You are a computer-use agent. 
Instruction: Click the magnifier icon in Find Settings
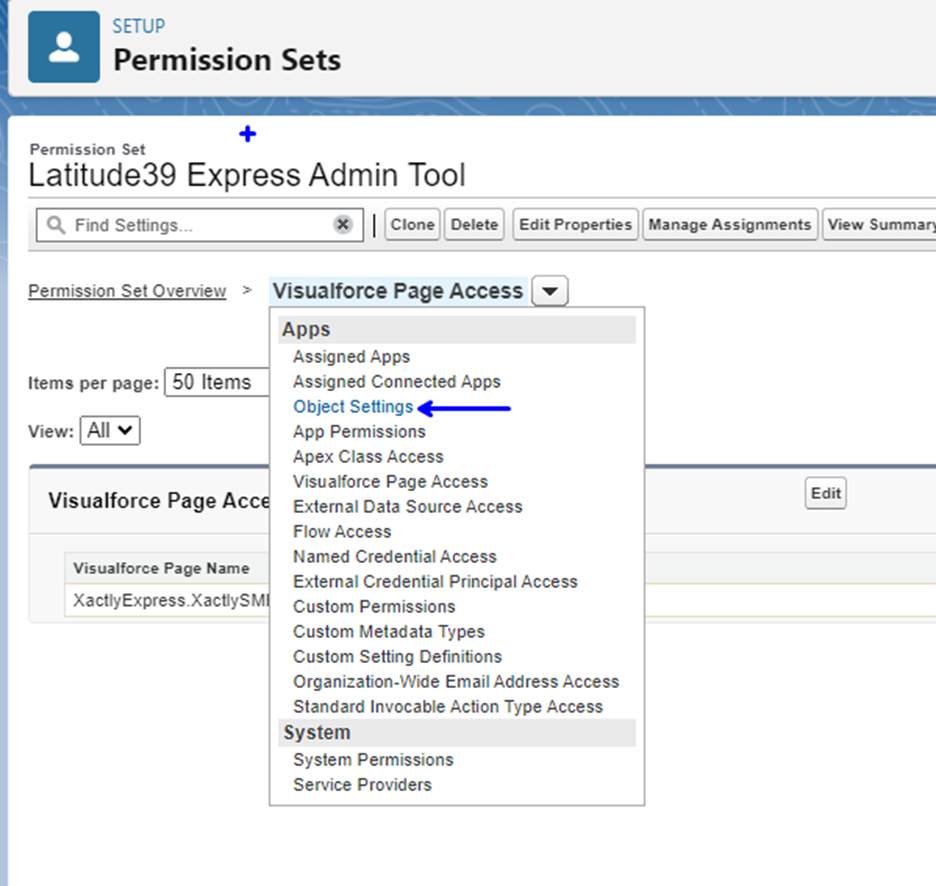[x=56, y=225]
